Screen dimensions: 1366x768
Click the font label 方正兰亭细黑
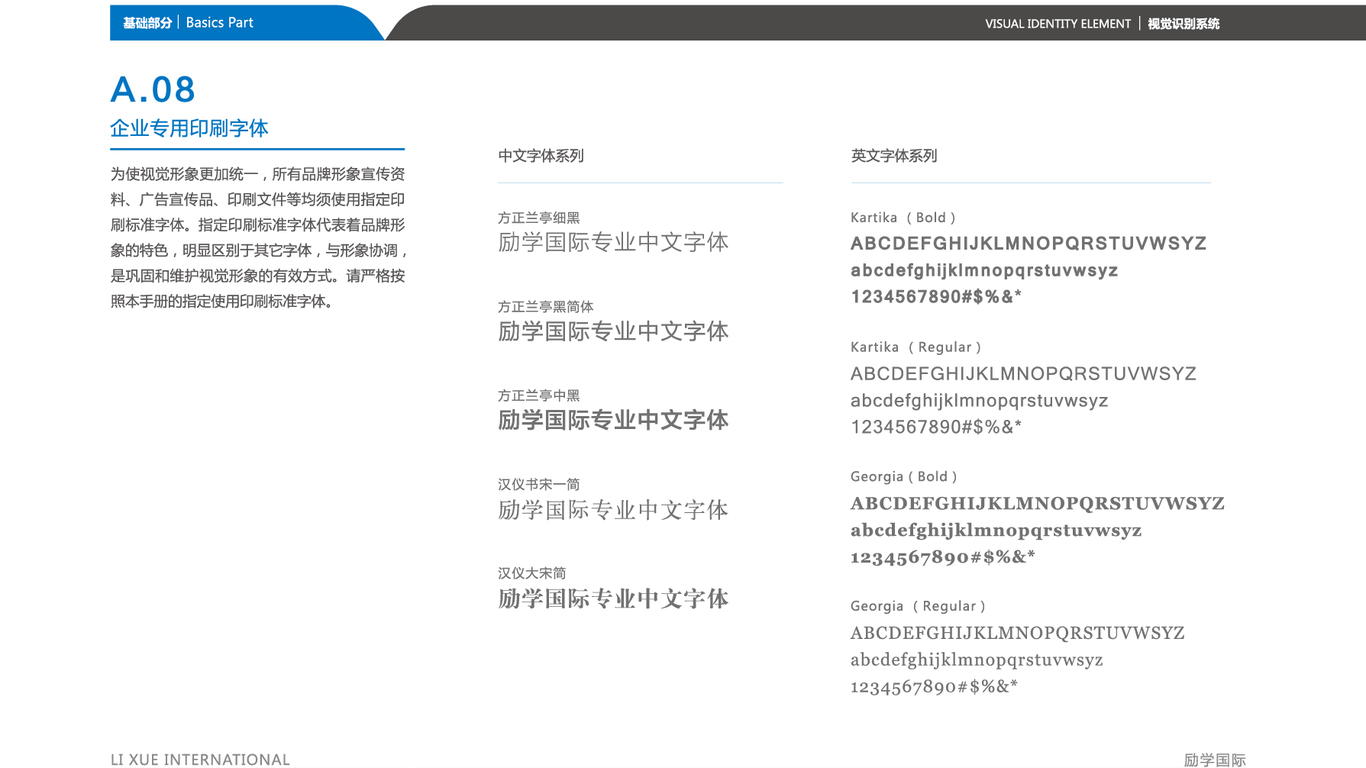point(539,218)
